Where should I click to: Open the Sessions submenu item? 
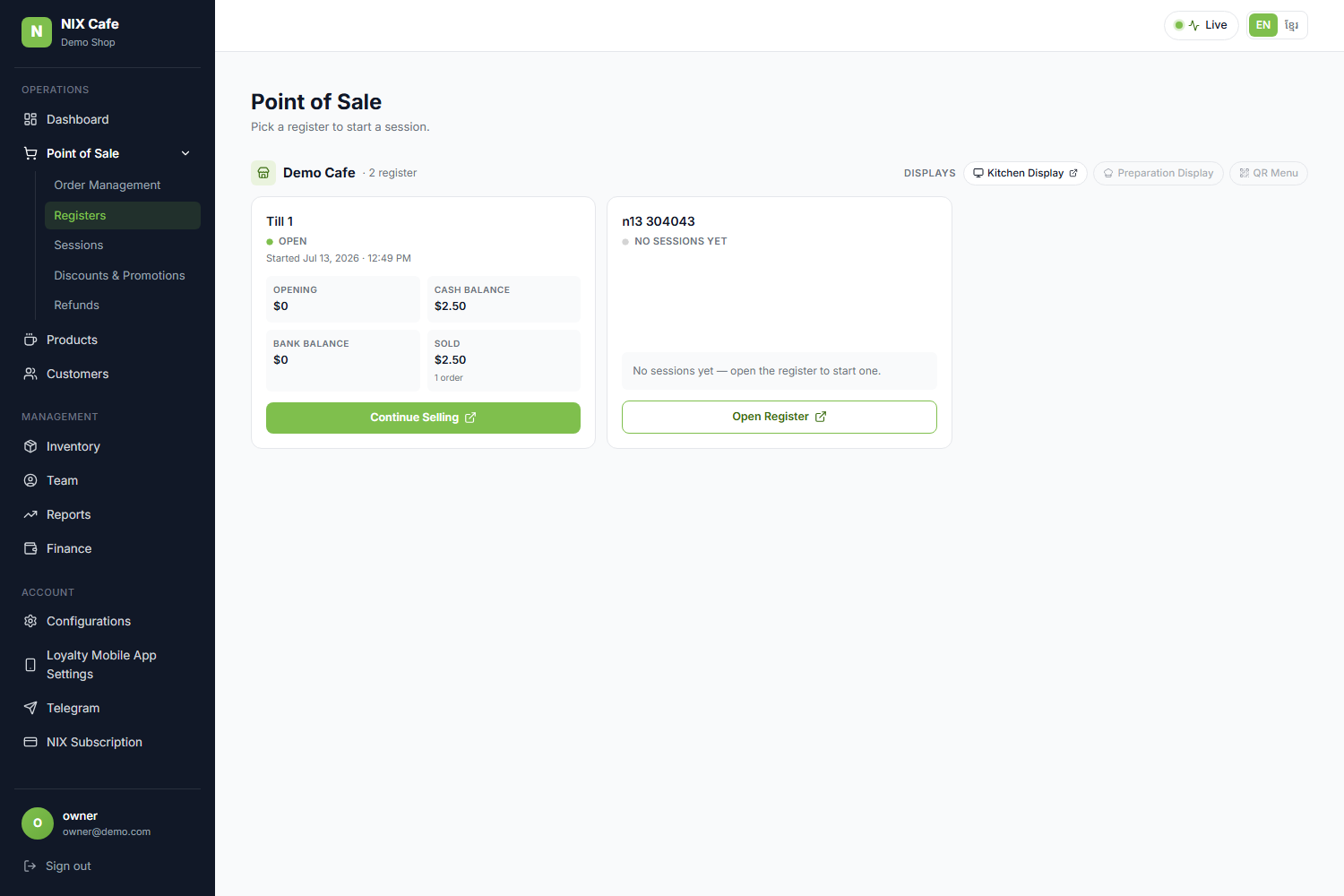click(79, 245)
